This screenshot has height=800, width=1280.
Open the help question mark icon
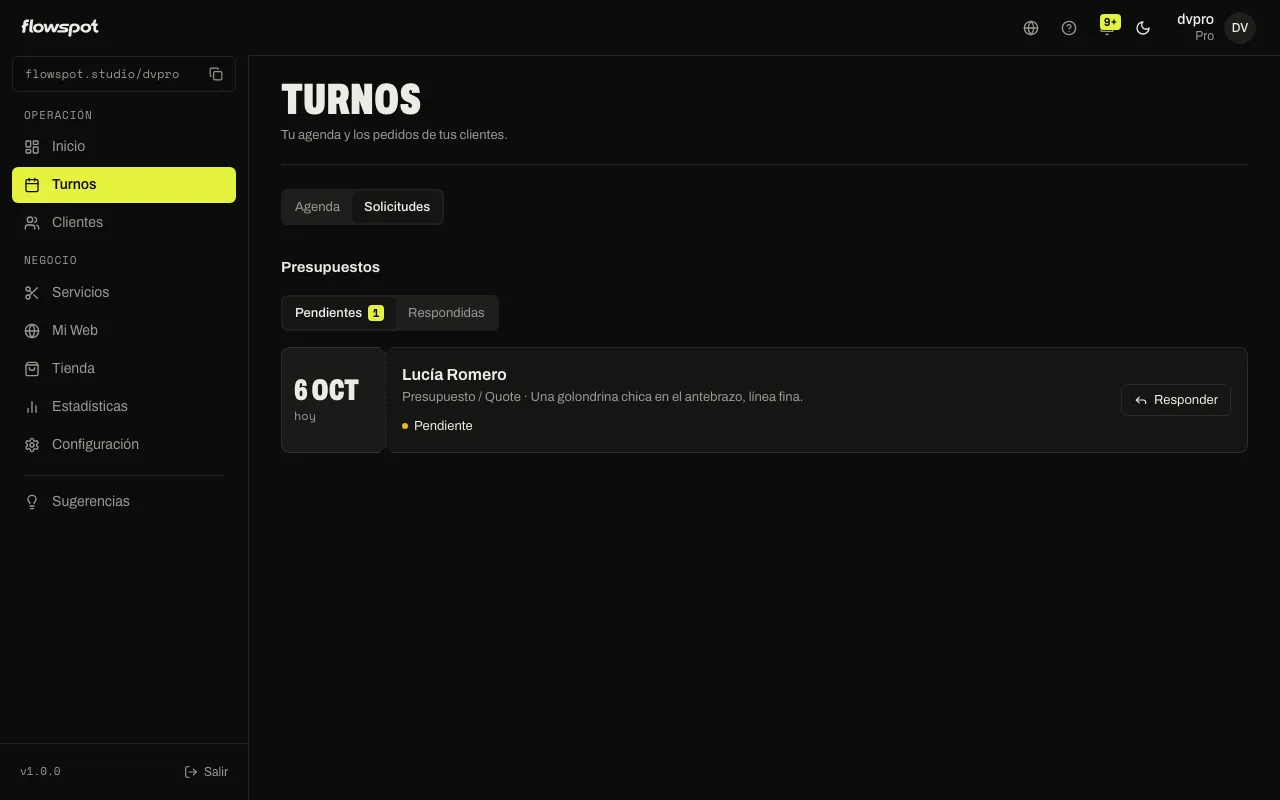[1069, 28]
